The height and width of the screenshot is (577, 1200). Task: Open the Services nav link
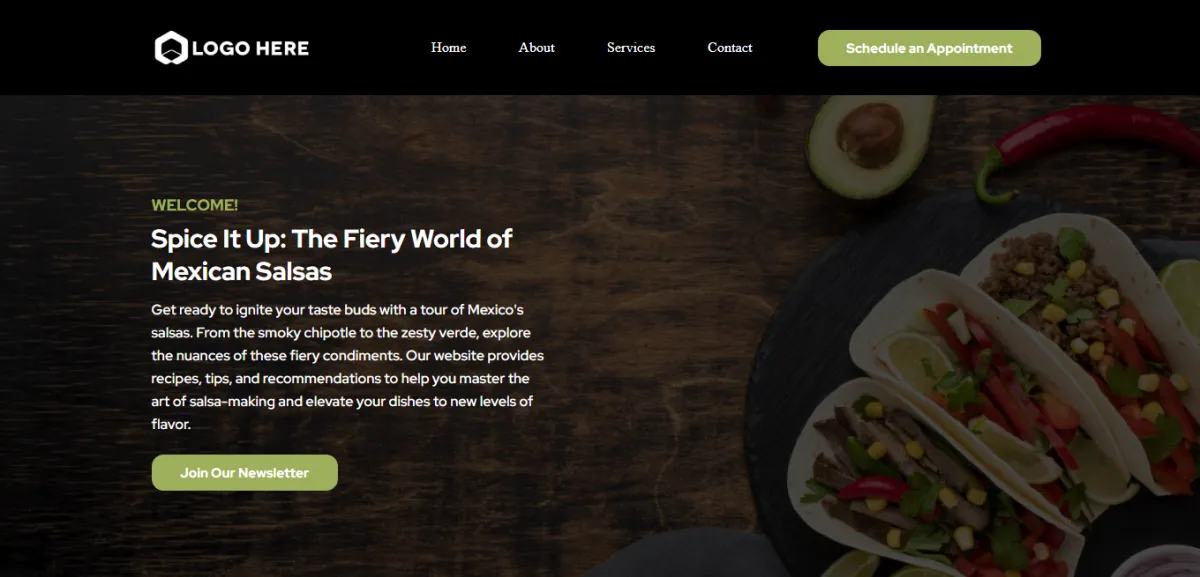coord(631,48)
